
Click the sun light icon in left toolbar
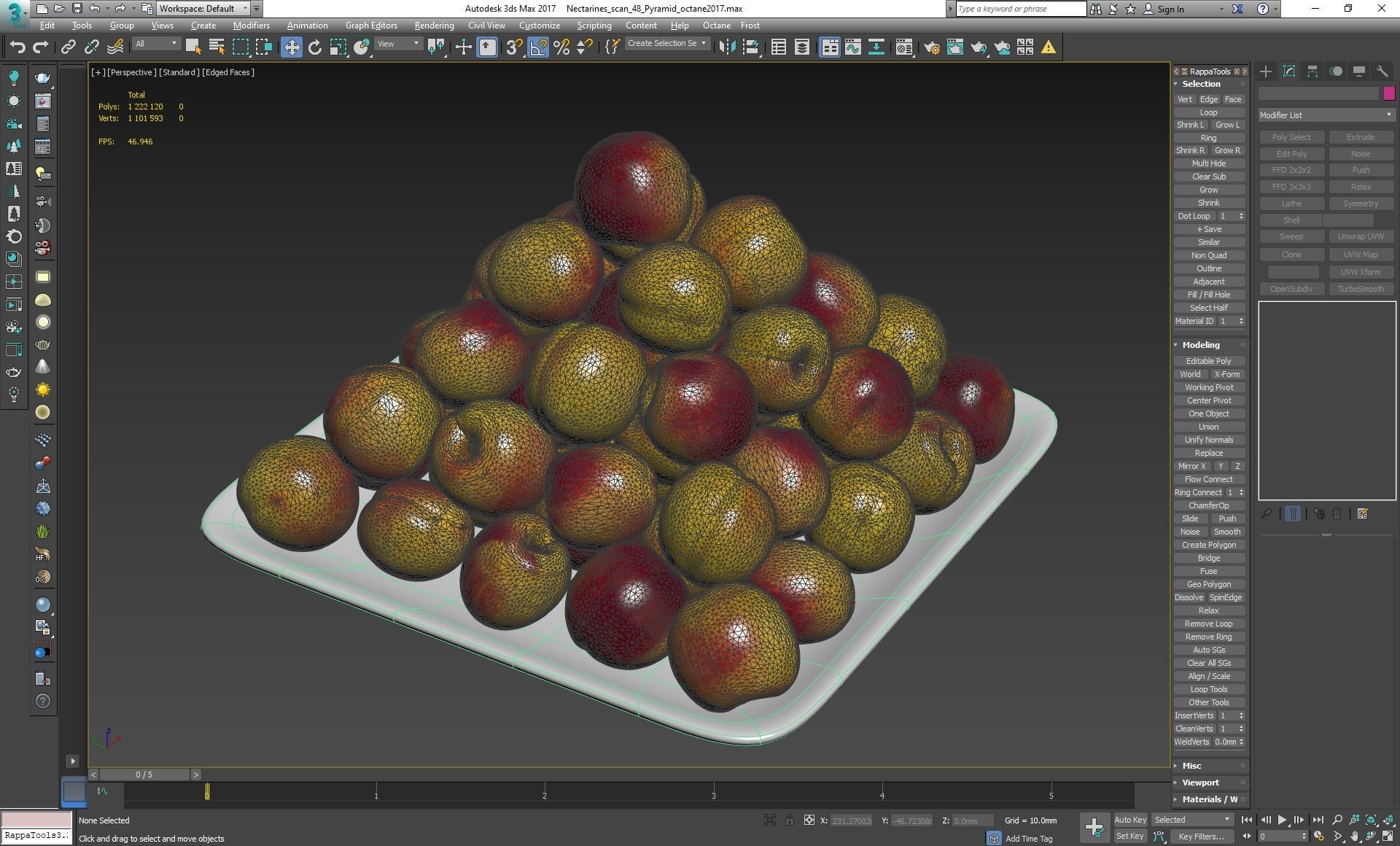pyautogui.click(x=43, y=389)
